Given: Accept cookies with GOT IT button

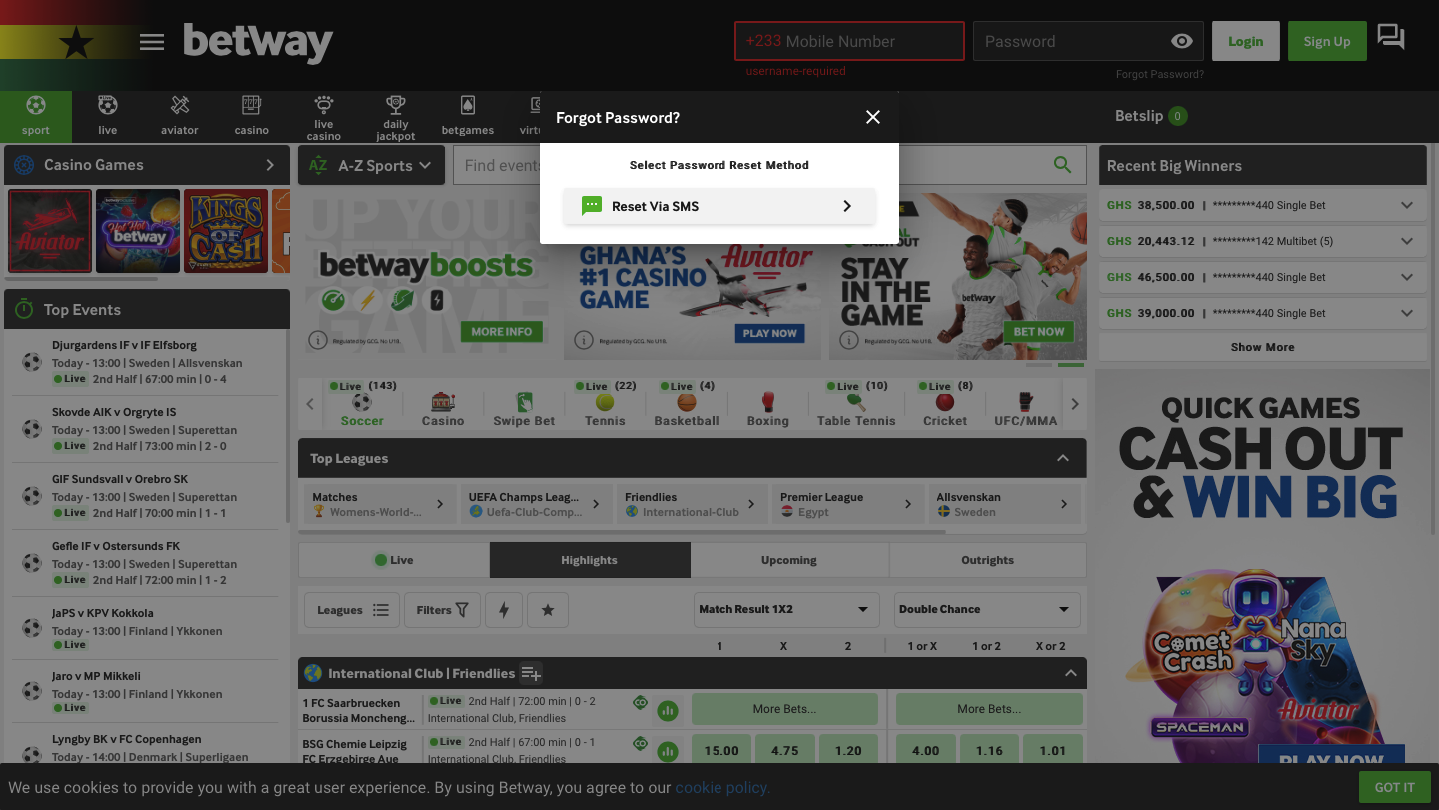Looking at the screenshot, I should [x=1394, y=787].
